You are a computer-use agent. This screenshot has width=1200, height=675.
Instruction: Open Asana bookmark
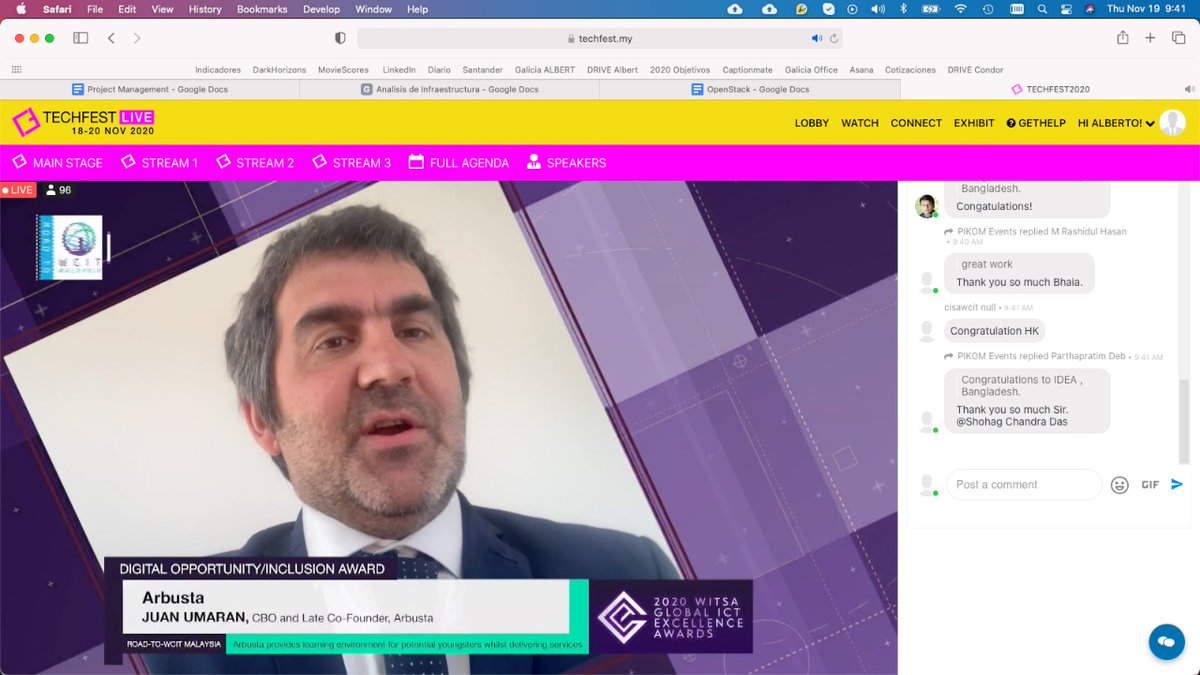point(861,70)
